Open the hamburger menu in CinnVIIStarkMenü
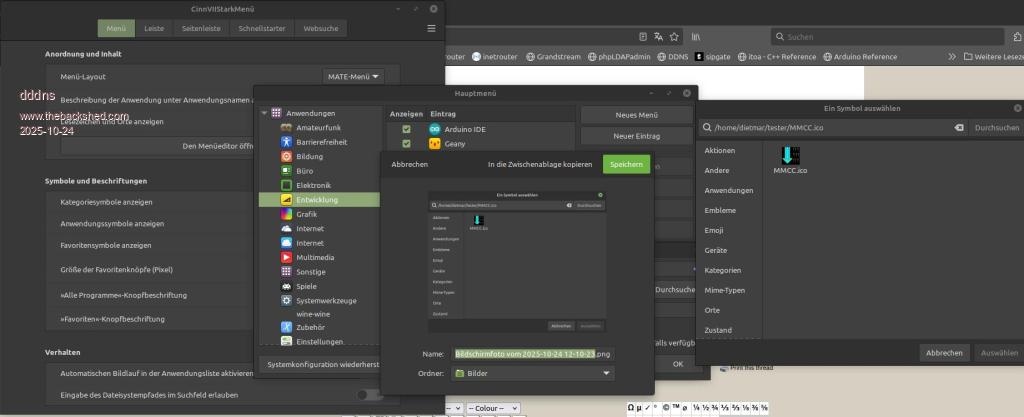This screenshot has height=417, width=1024. (431, 28)
